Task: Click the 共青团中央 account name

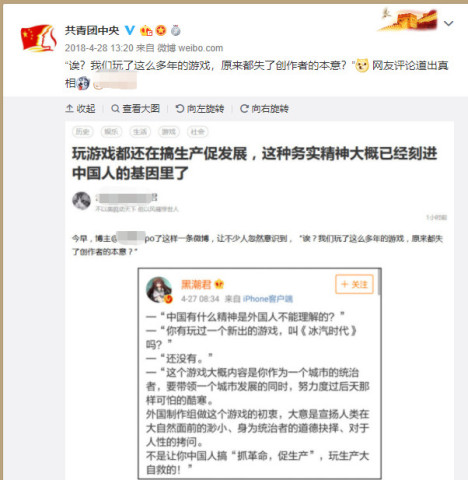Action: click(x=92, y=30)
